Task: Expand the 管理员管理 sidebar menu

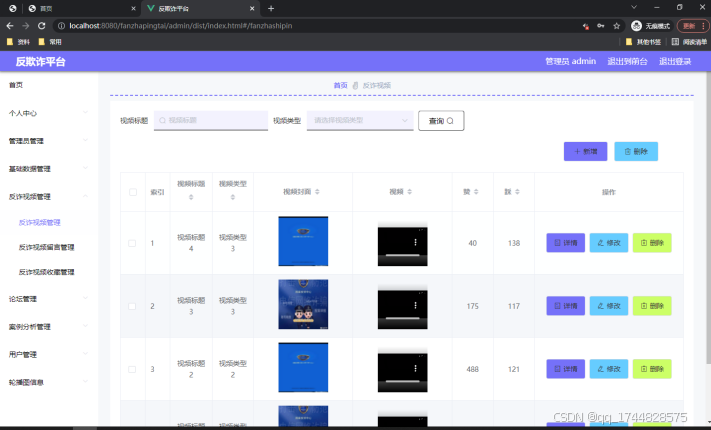Action: tap(49, 141)
